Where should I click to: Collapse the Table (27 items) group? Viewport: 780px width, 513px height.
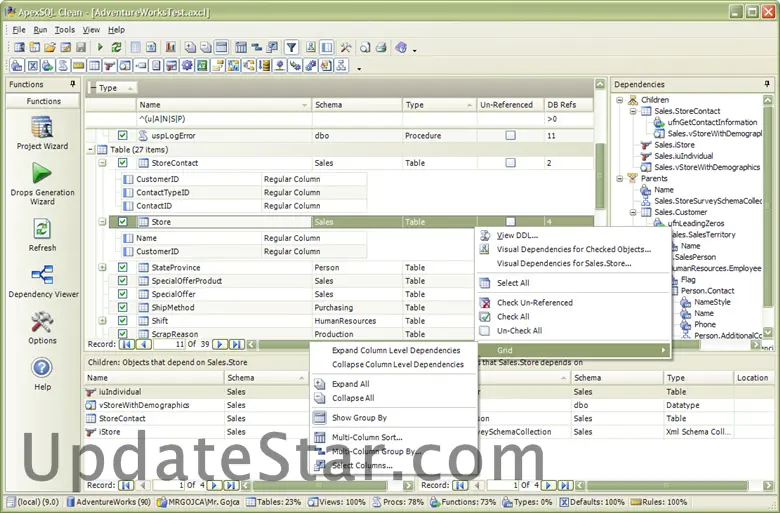click(91, 149)
